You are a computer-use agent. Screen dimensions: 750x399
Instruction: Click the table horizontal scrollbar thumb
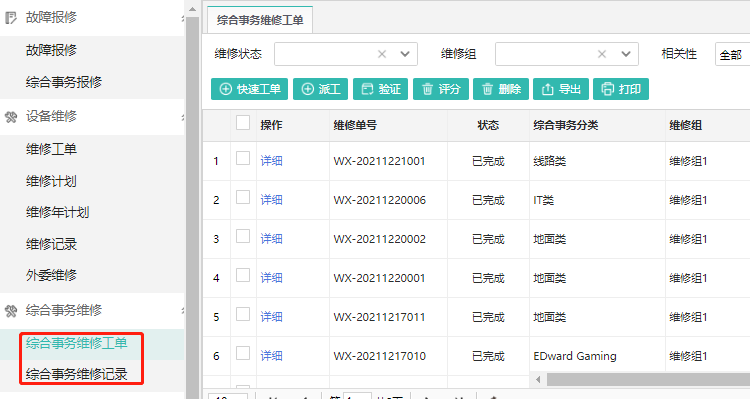click(x=648, y=379)
